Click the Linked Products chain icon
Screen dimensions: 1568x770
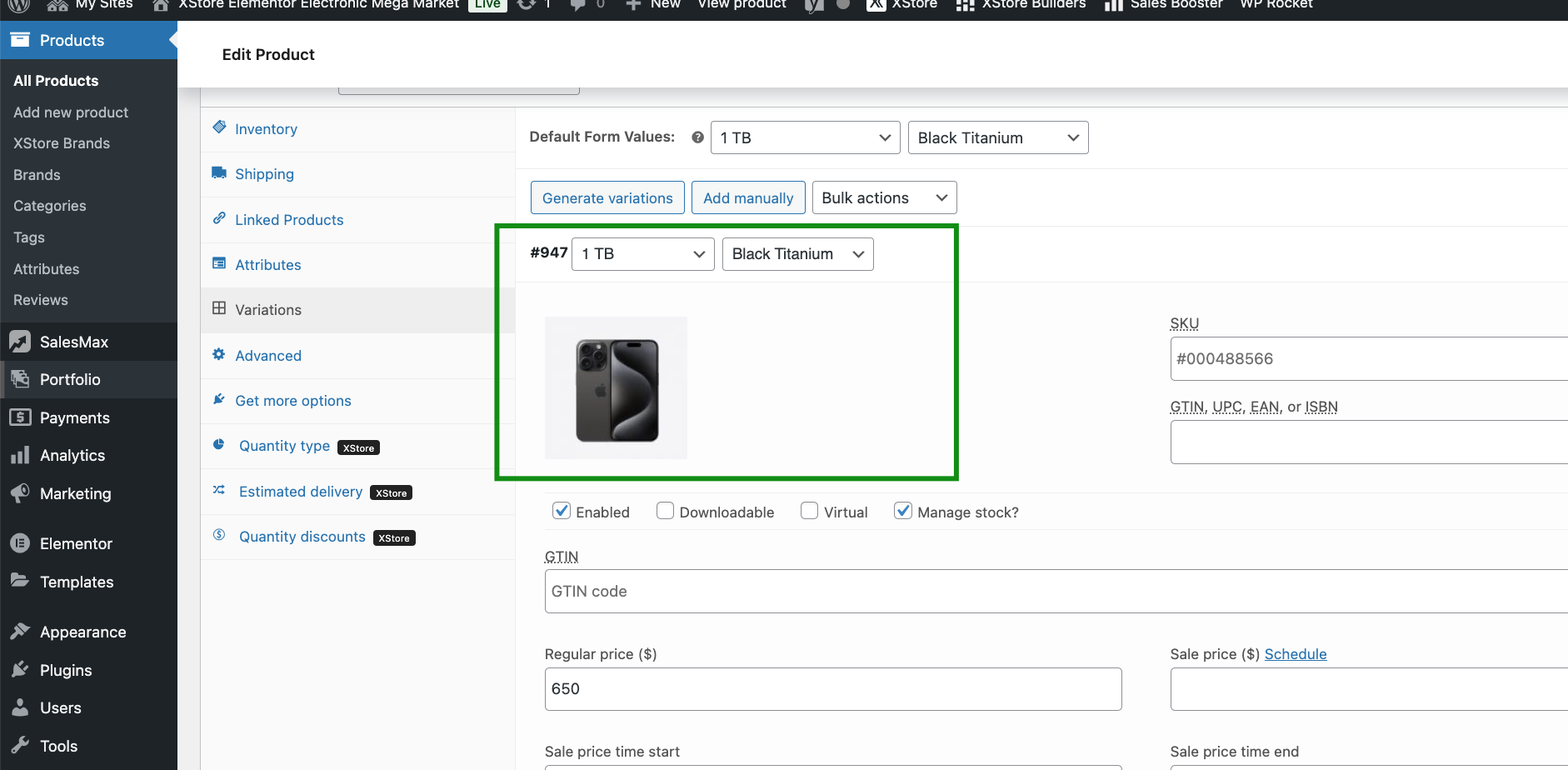pyautogui.click(x=219, y=218)
